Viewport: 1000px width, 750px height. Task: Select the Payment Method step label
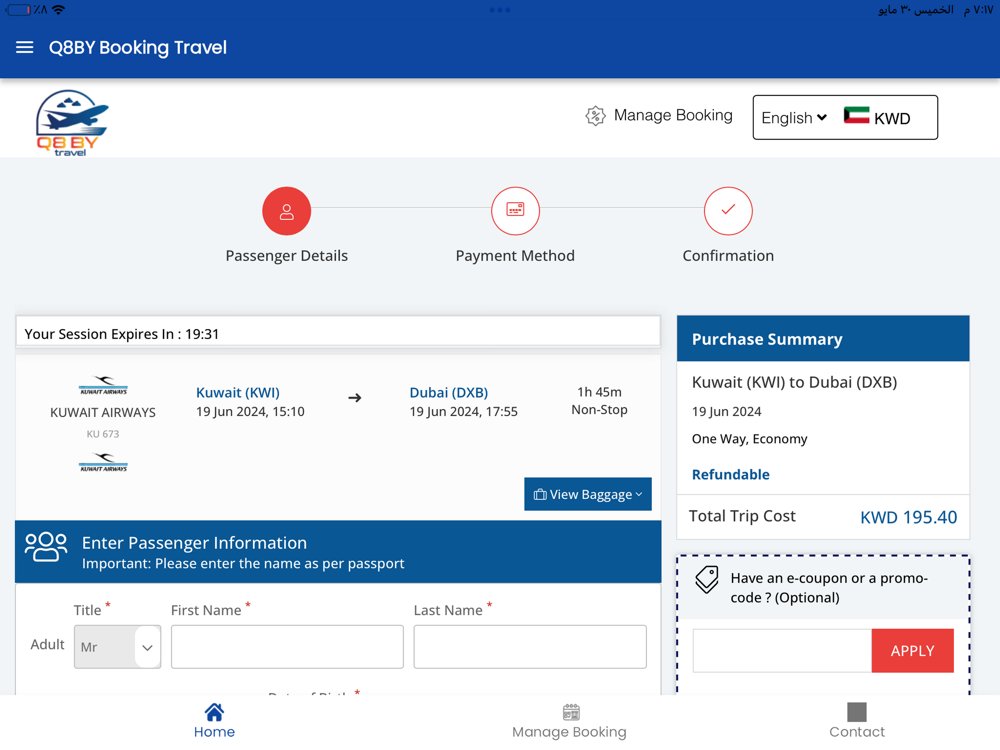(x=515, y=256)
